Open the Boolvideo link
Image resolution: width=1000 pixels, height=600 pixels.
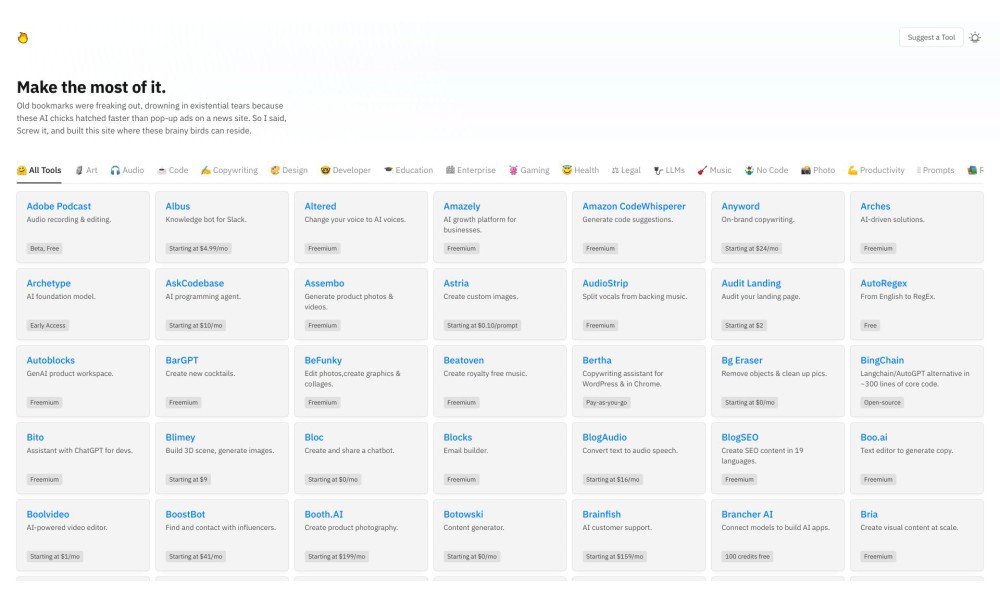point(48,515)
